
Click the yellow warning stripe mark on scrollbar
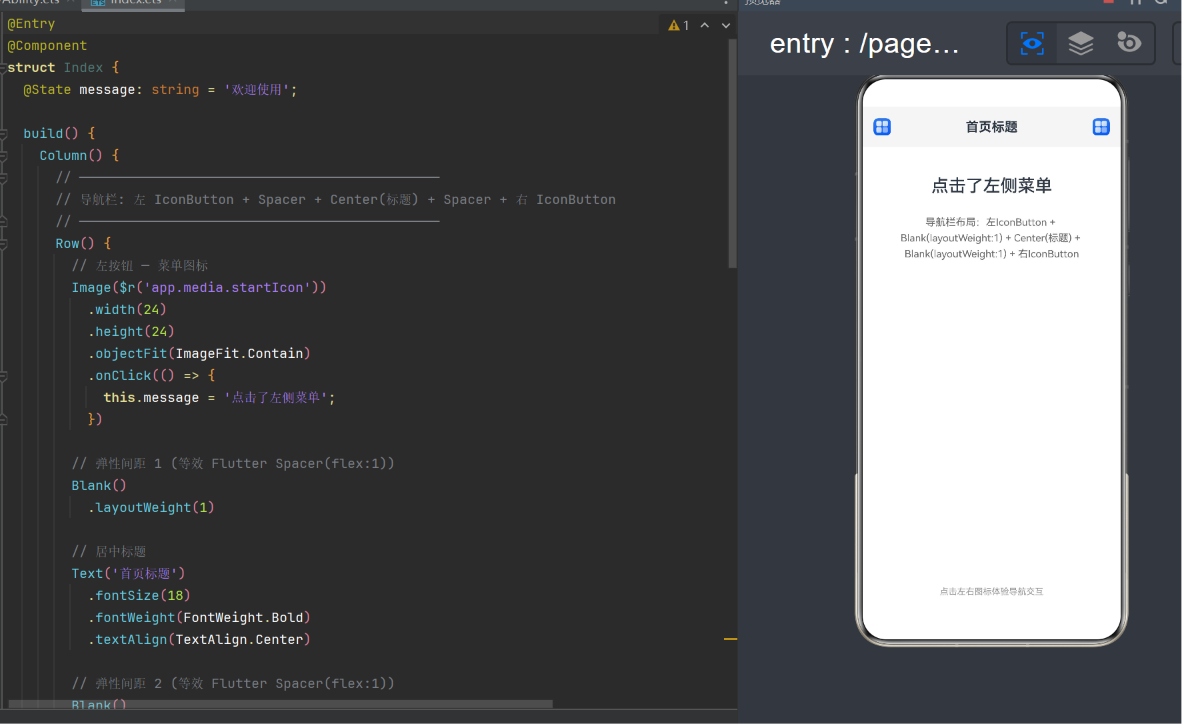(730, 639)
